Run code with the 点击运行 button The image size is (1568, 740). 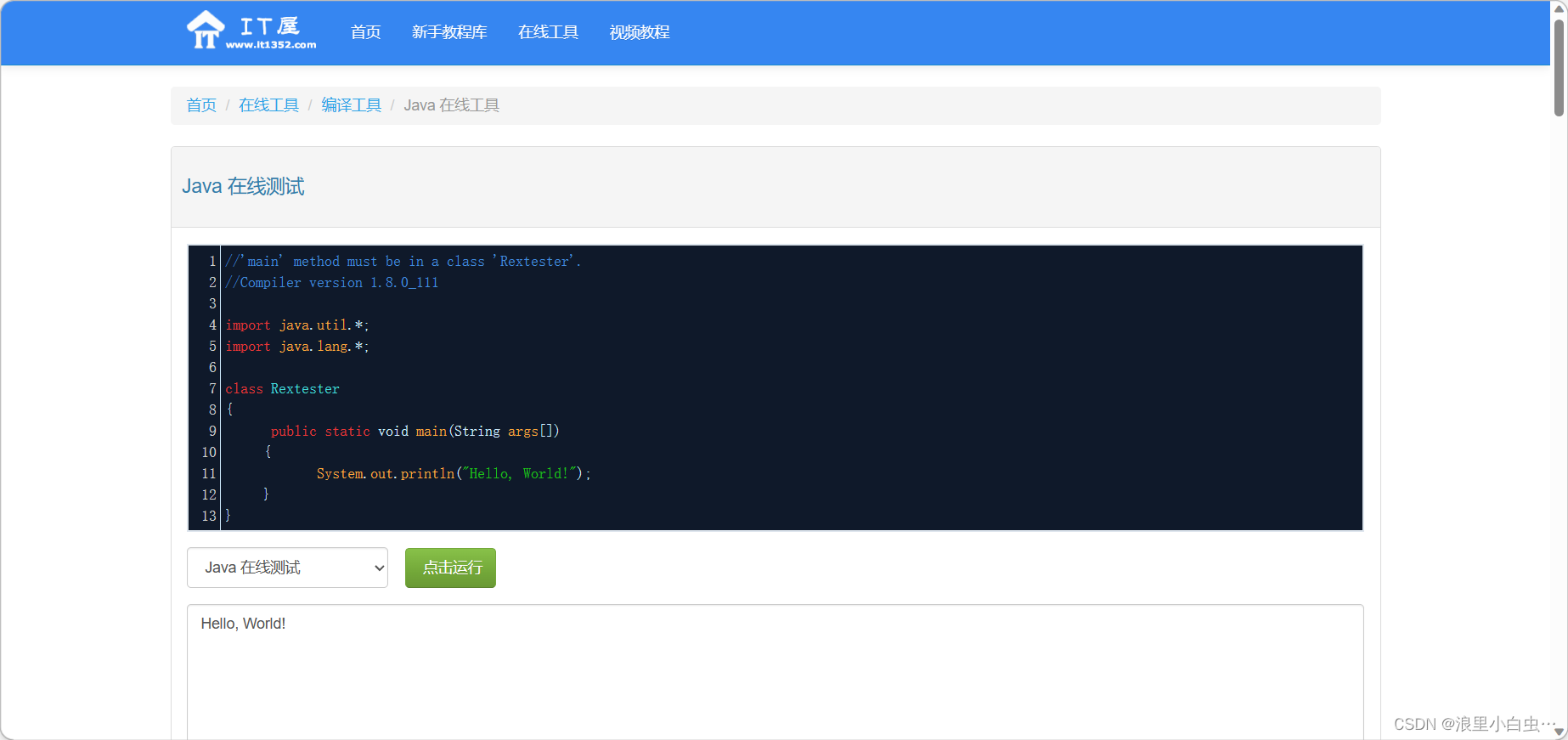450,568
